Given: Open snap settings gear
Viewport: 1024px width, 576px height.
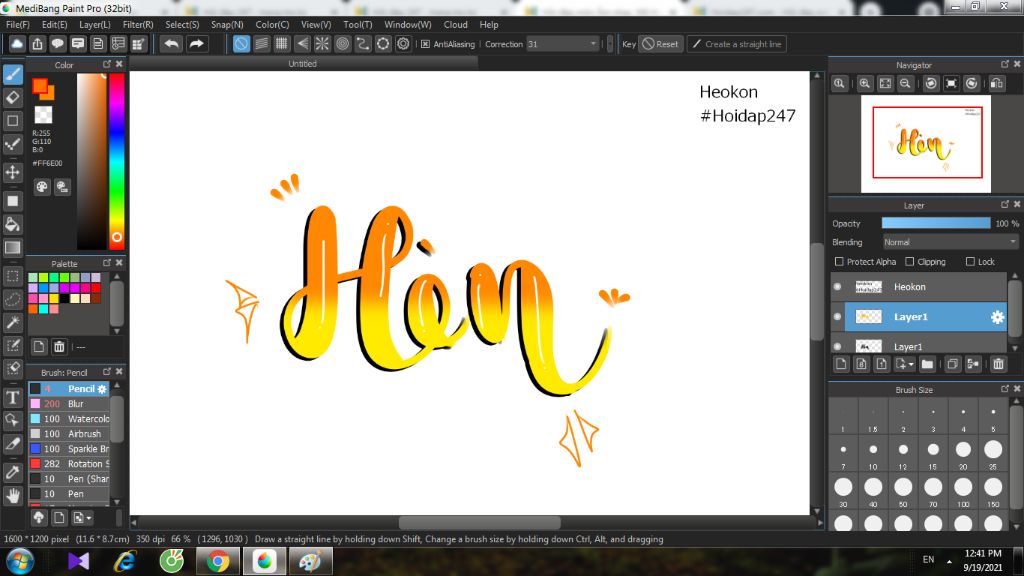Looking at the screenshot, I should pyautogui.click(x=404, y=44).
